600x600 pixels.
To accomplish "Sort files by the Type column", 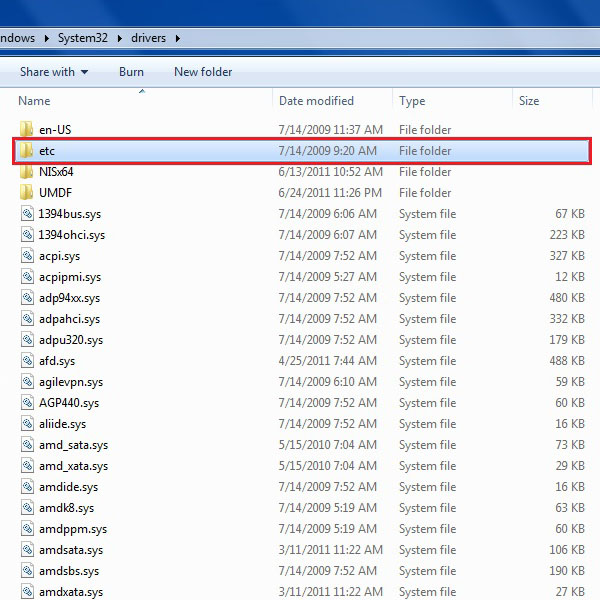I will pos(452,101).
